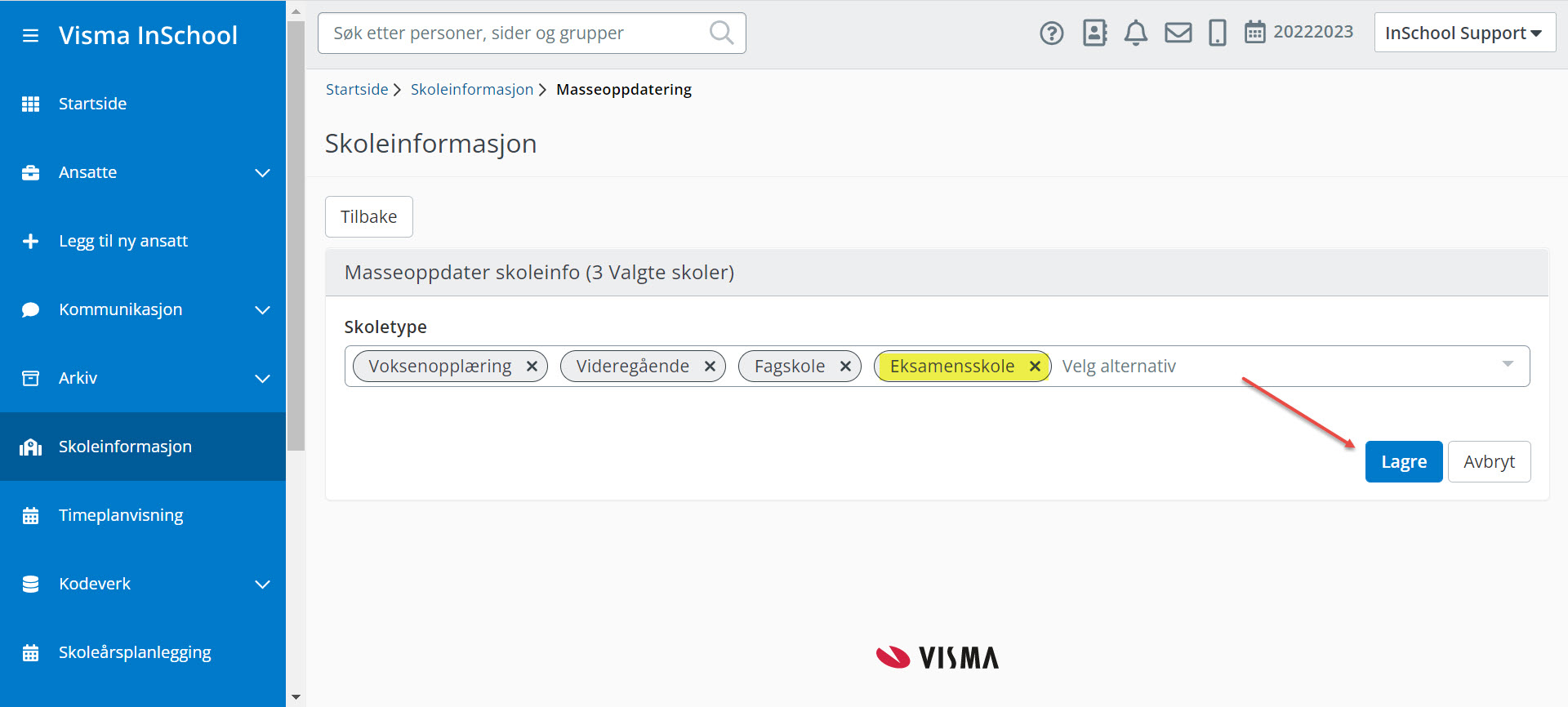Click the Startside grid icon
The height and width of the screenshot is (707, 1568).
click(30, 104)
